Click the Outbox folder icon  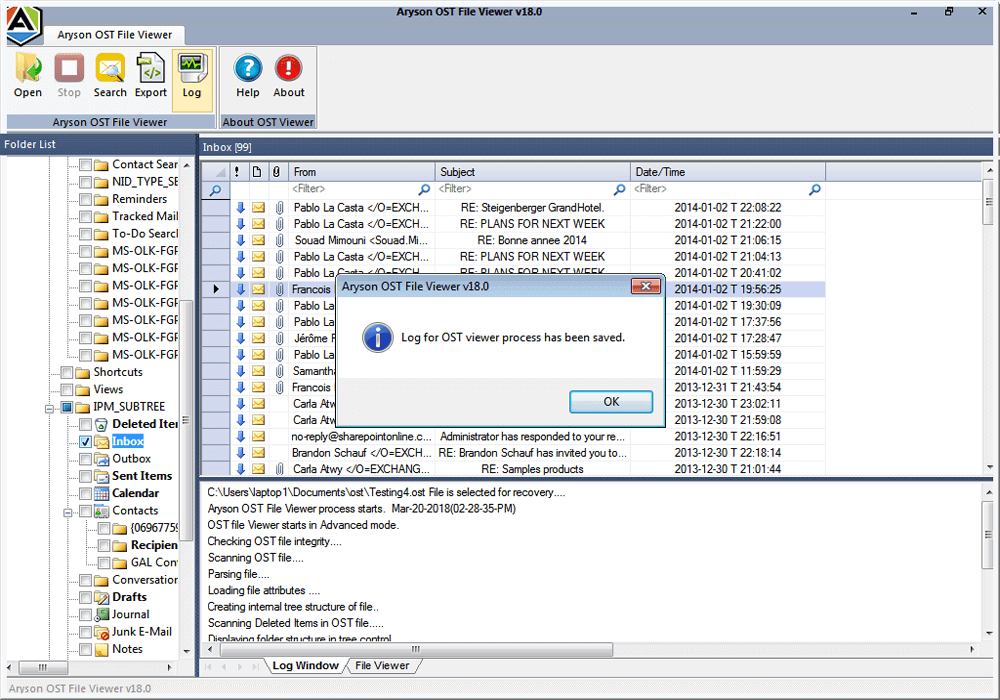coord(101,459)
